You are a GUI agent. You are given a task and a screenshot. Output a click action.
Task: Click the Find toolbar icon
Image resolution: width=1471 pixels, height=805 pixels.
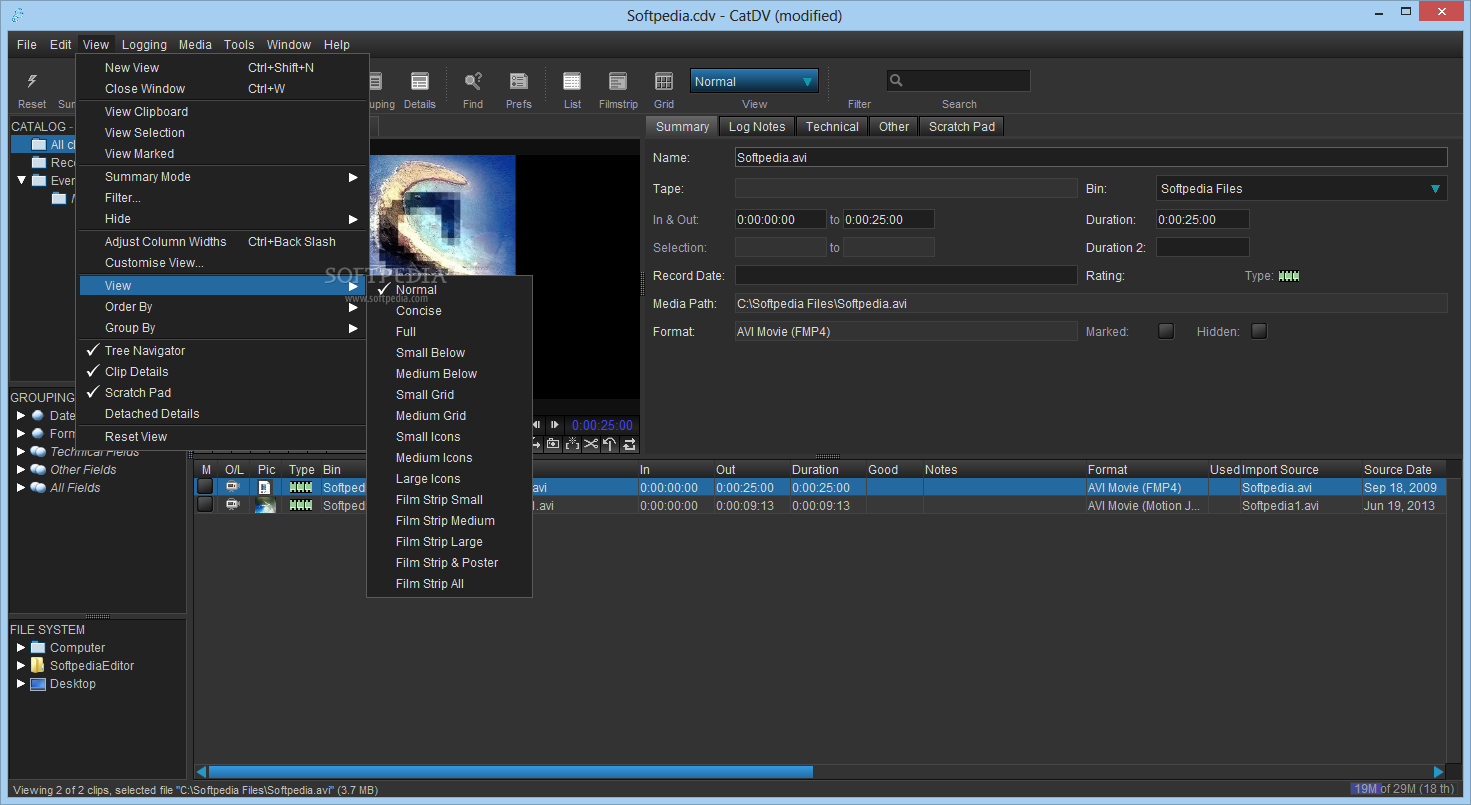coord(473,82)
